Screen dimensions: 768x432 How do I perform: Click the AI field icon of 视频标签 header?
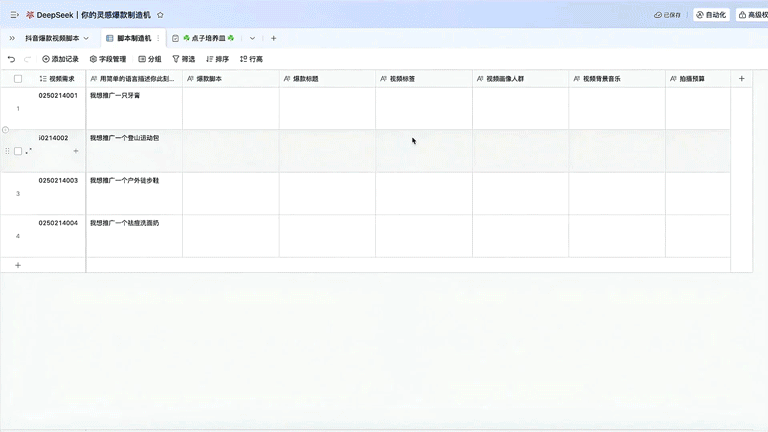pos(384,79)
